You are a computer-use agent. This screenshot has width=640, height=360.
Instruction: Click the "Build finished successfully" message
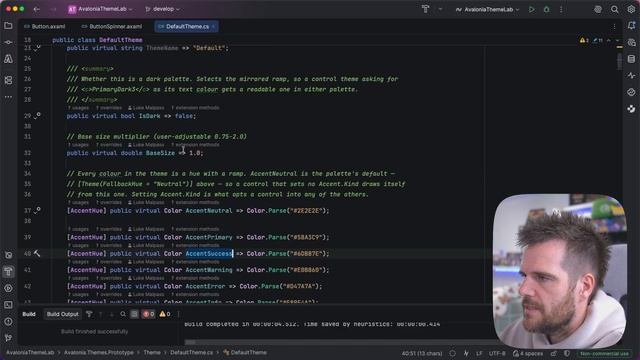tap(94, 332)
